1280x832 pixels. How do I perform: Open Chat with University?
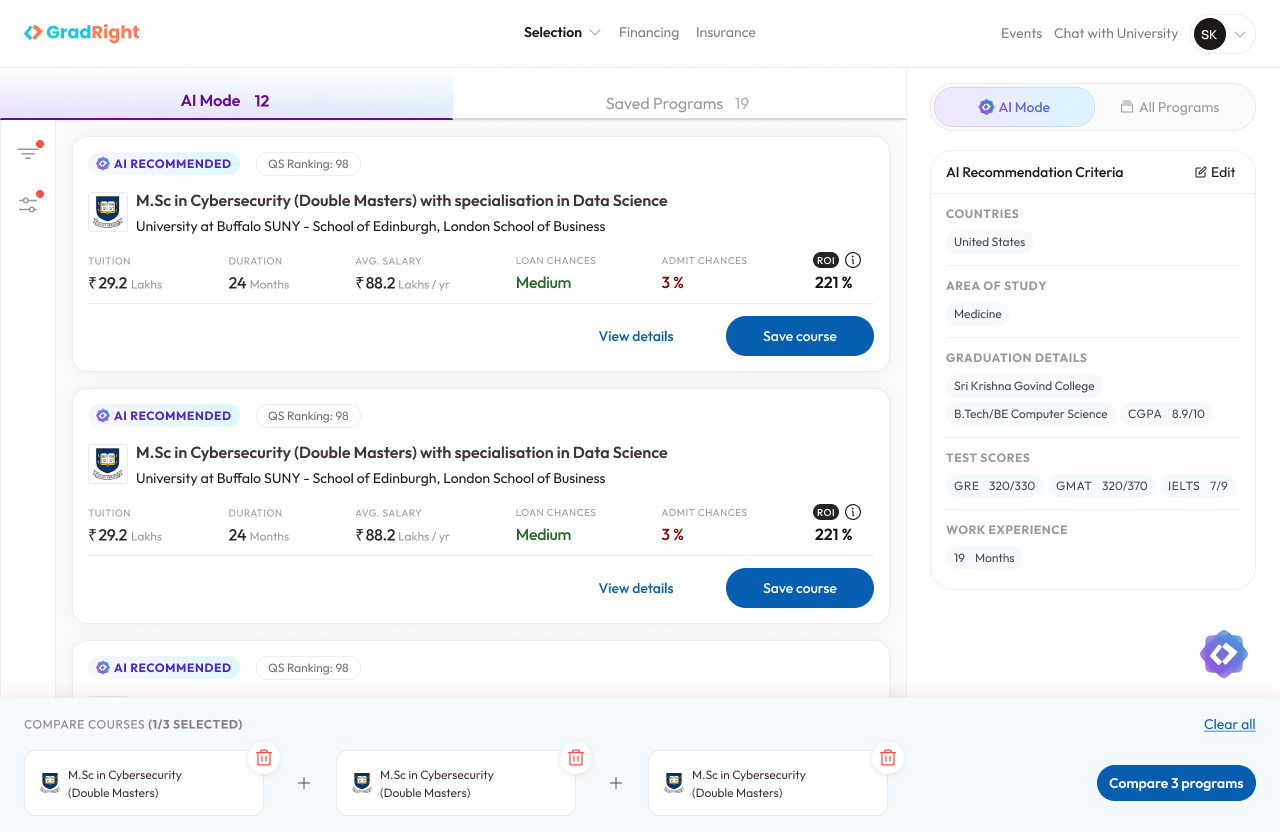pos(1116,34)
